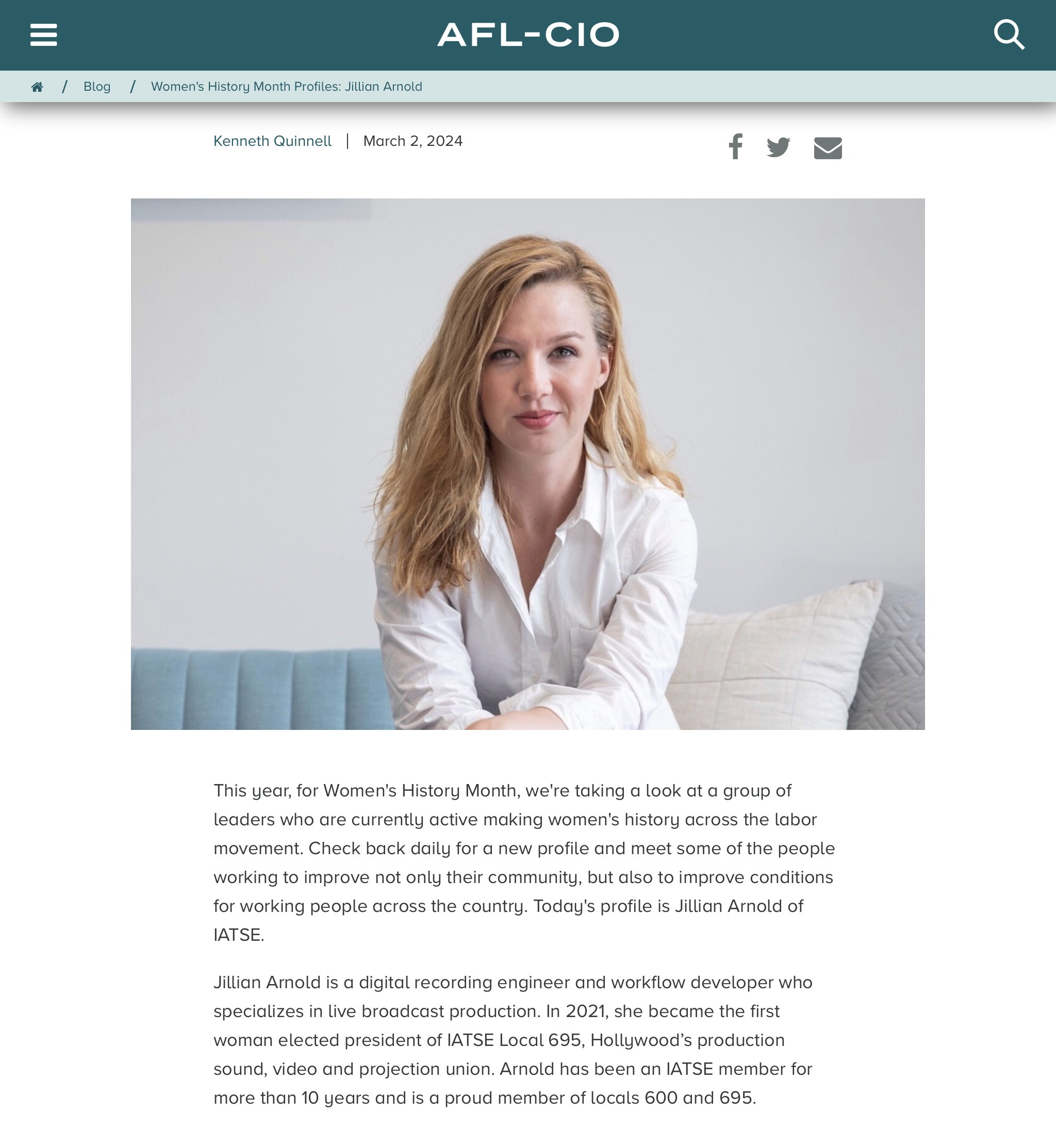Select the Jillian Arnold profile breadcrumb title
Screen dimensions: 1056x1148
click(286, 87)
